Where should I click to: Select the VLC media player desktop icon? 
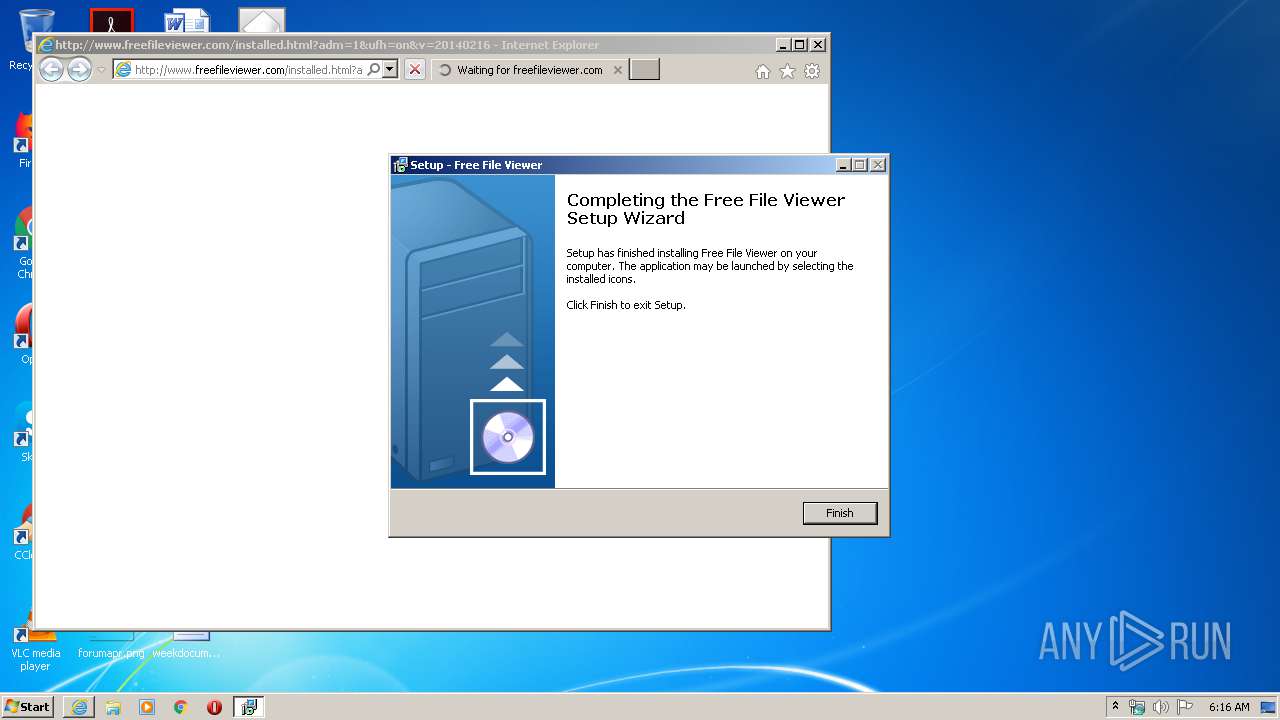pos(35,650)
